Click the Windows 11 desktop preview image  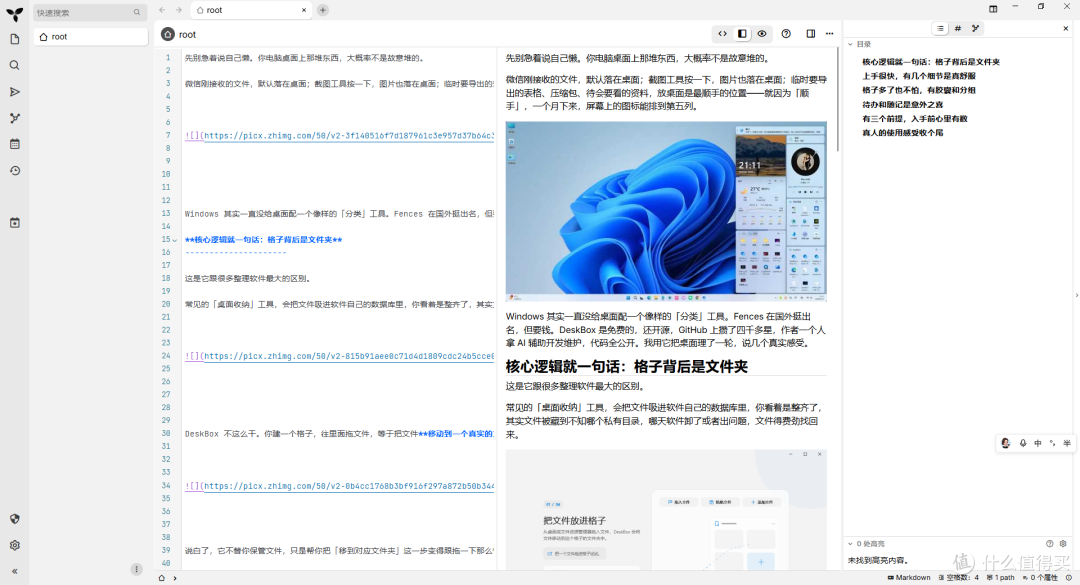(x=666, y=212)
